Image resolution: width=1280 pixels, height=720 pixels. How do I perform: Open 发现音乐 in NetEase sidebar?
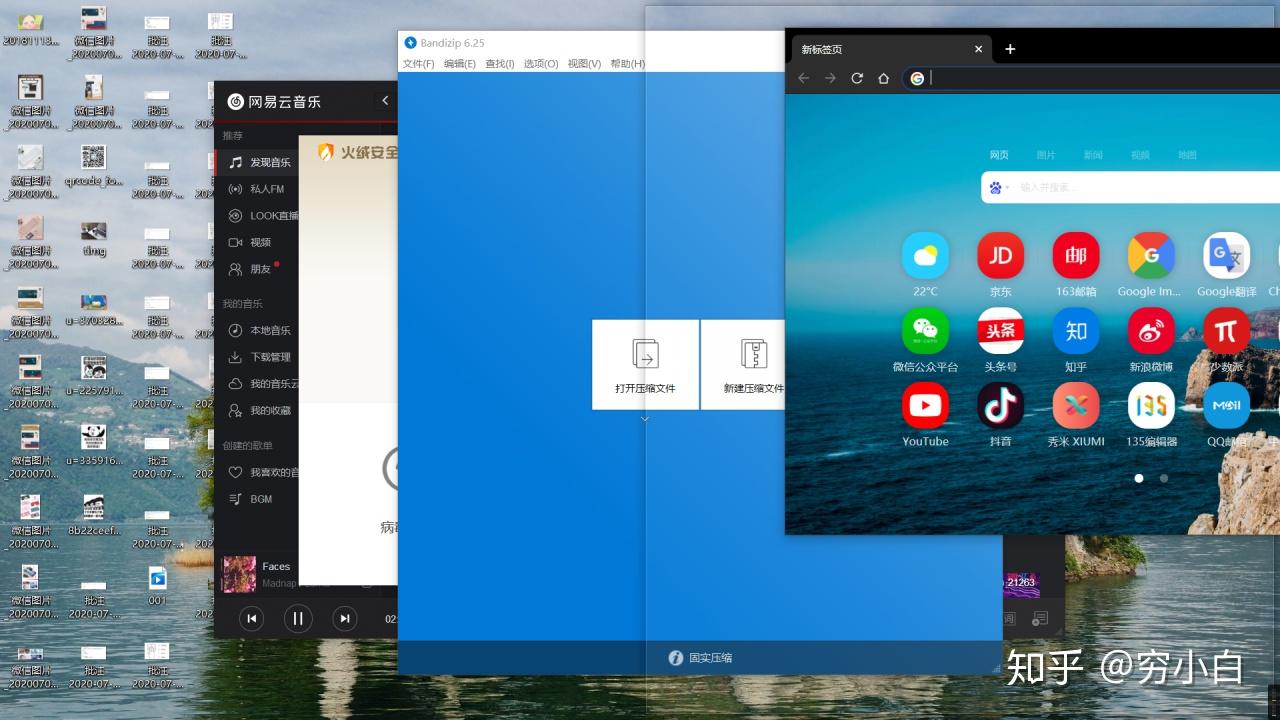point(257,162)
